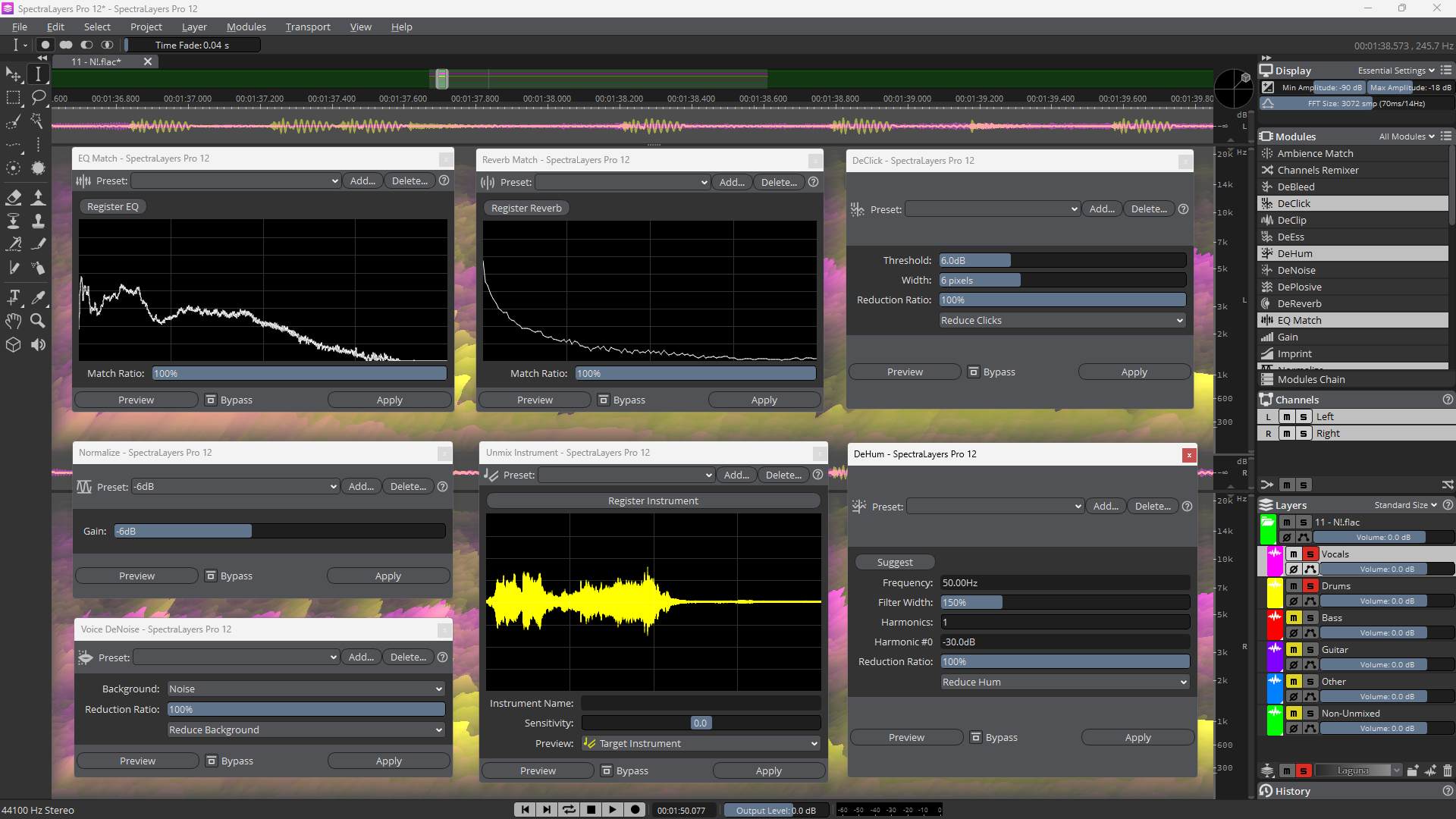
Task: Select the Zoom magnifier tool
Action: [x=37, y=321]
